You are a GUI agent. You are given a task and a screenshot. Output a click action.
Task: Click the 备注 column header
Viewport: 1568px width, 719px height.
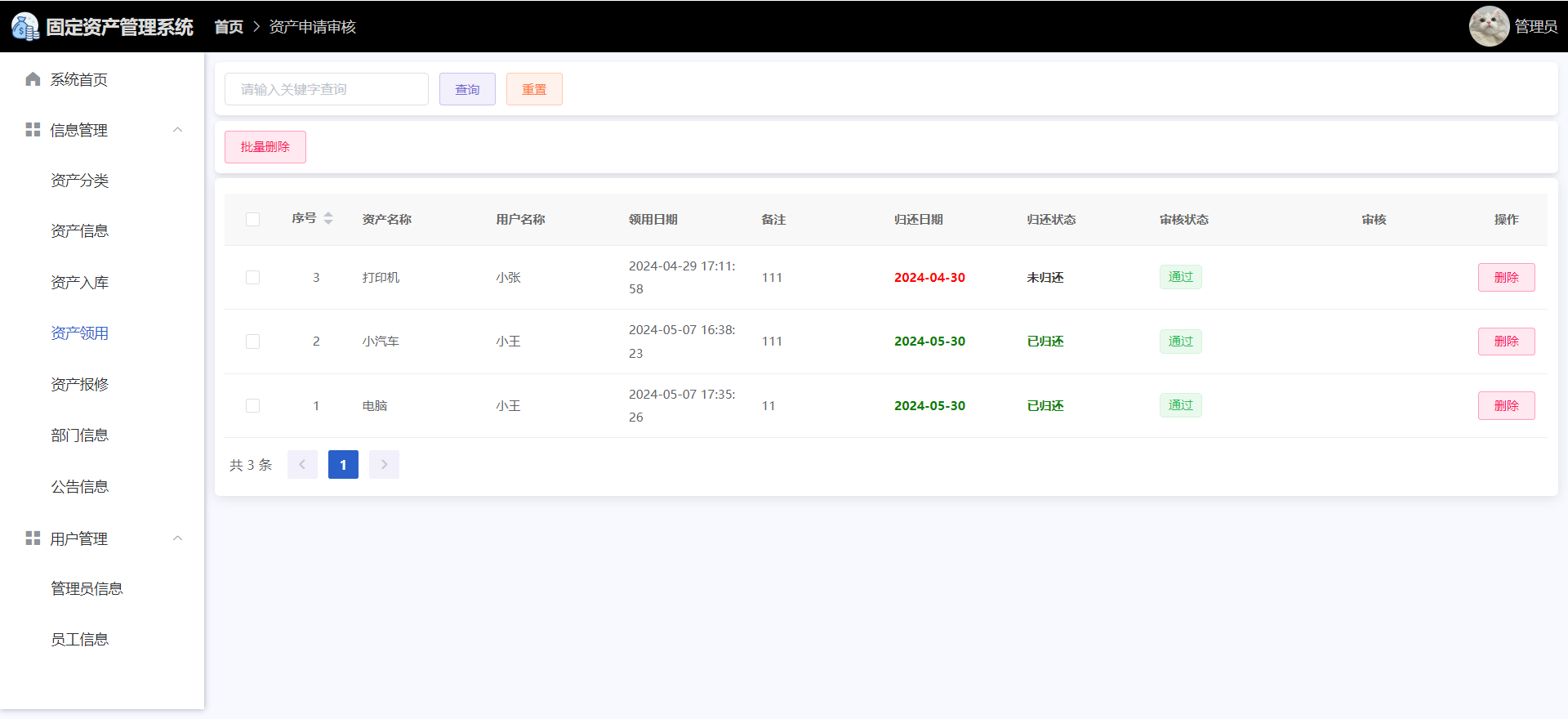773,219
